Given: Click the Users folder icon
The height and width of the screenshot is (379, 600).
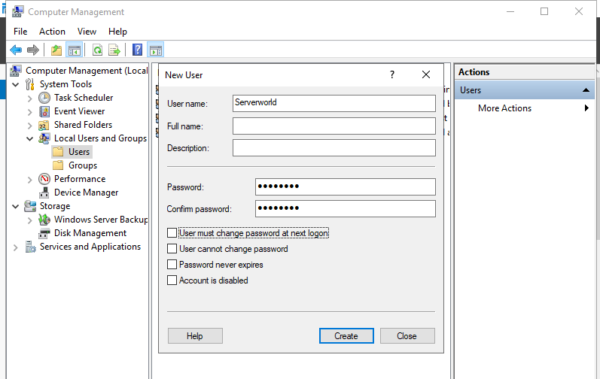Looking at the screenshot, I should (58, 152).
